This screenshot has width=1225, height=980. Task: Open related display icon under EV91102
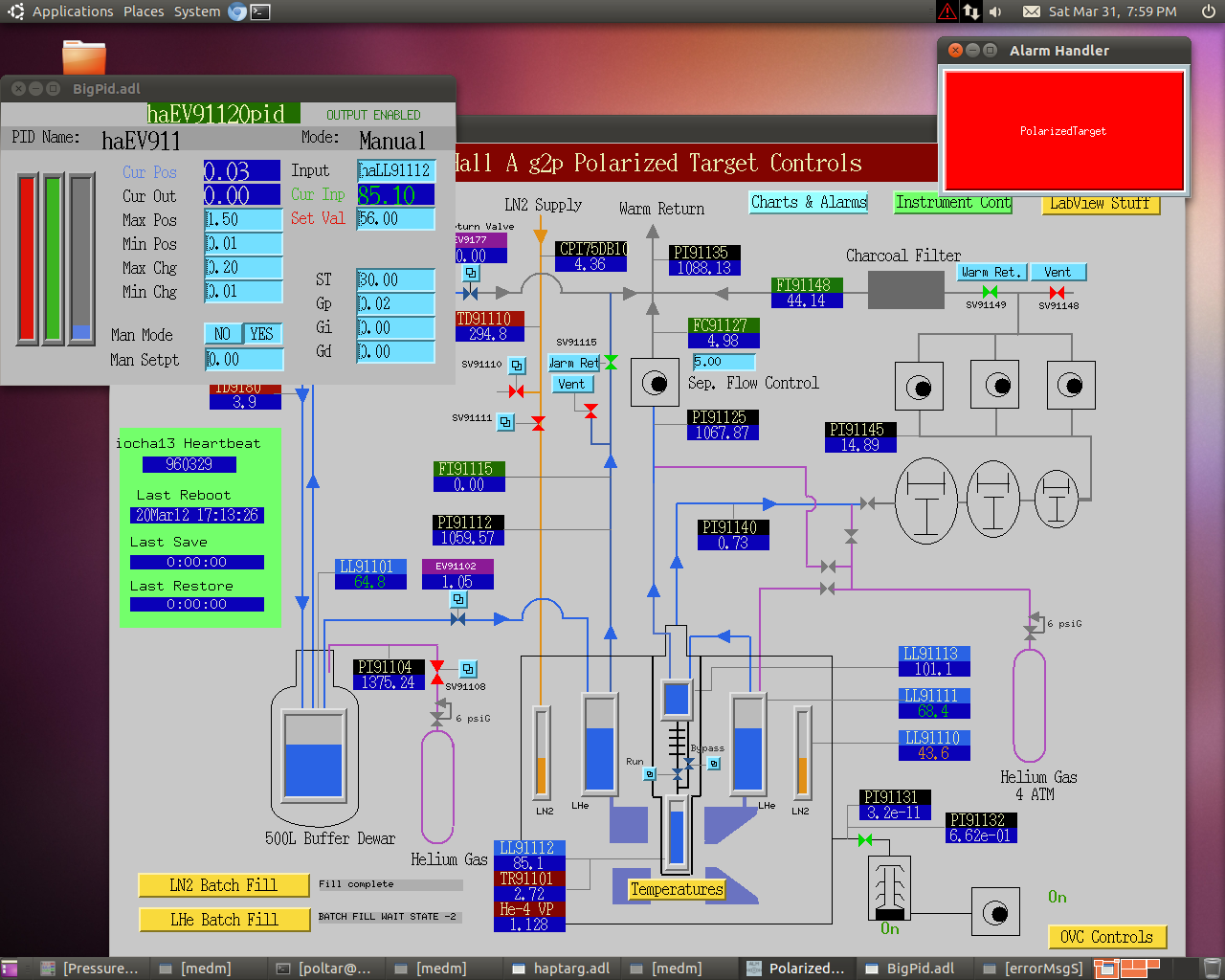coord(458,600)
